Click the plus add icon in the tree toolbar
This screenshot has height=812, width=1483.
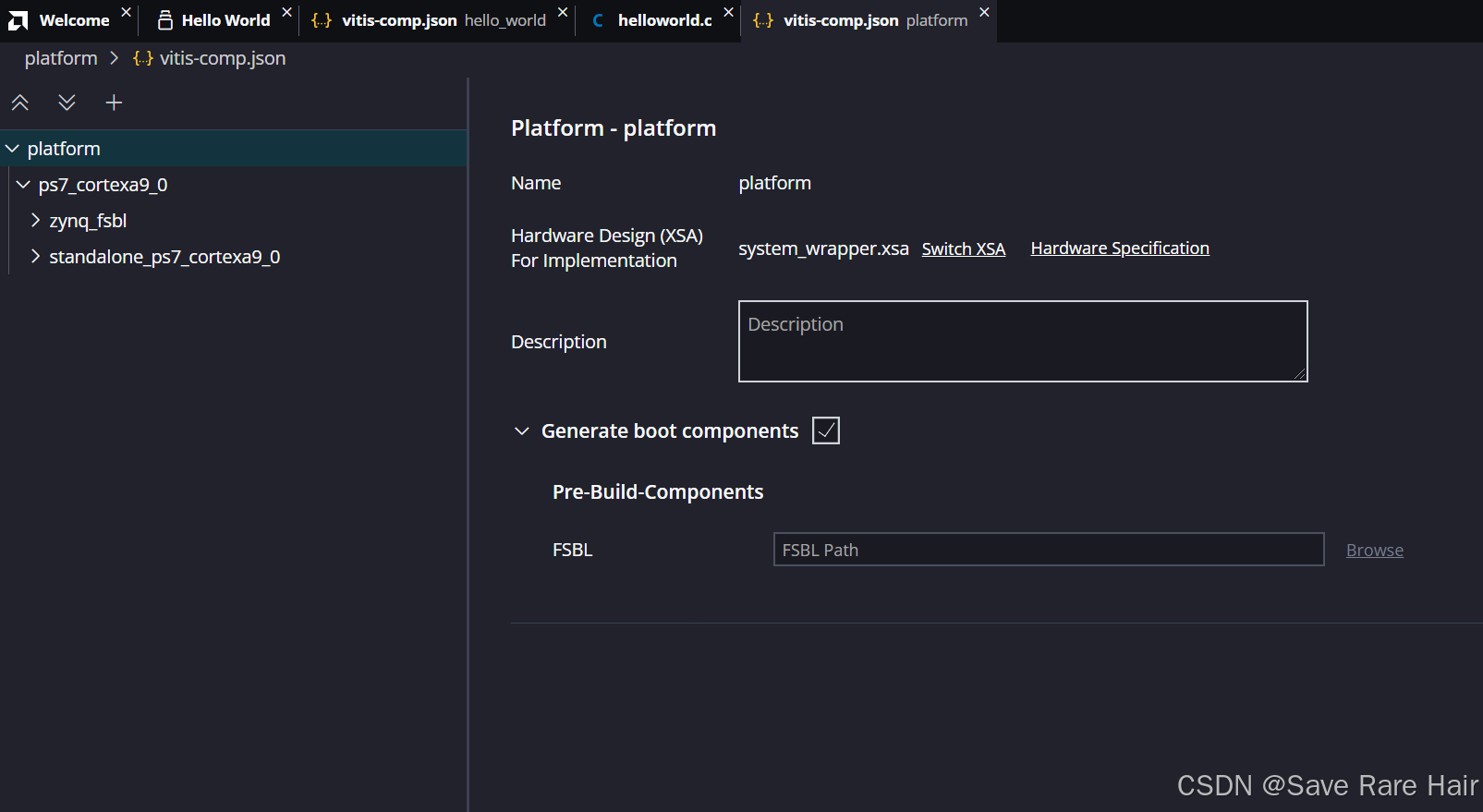pos(114,103)
